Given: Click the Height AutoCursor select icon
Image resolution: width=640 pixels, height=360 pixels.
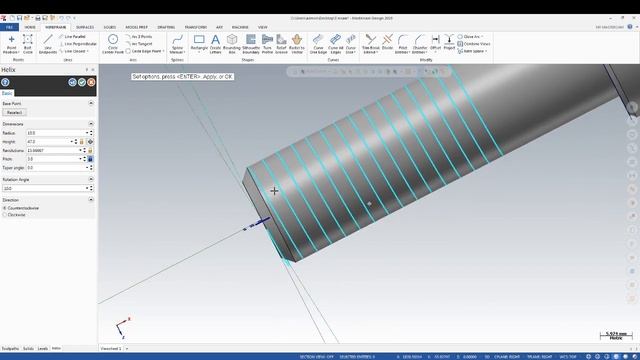Looking at the screenshot, I should [90, 142].
